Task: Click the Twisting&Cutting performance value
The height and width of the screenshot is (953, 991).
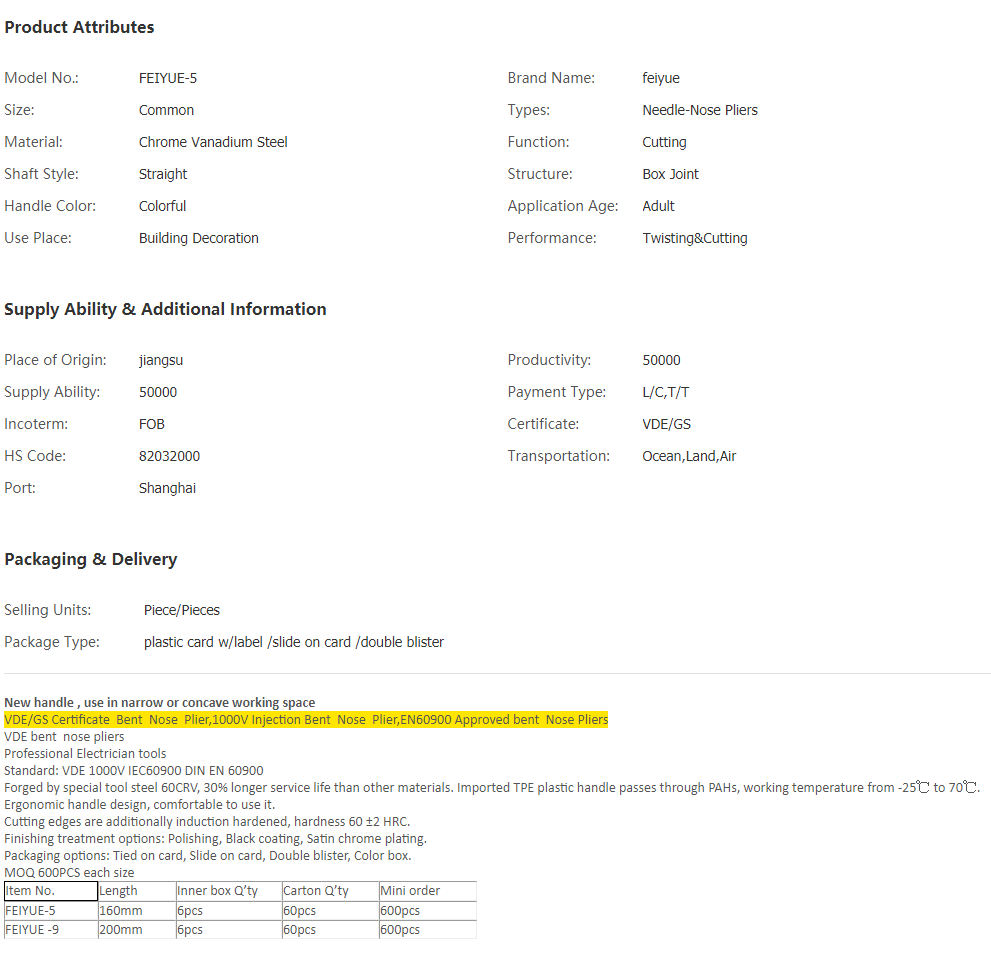Action: point(694,238)
